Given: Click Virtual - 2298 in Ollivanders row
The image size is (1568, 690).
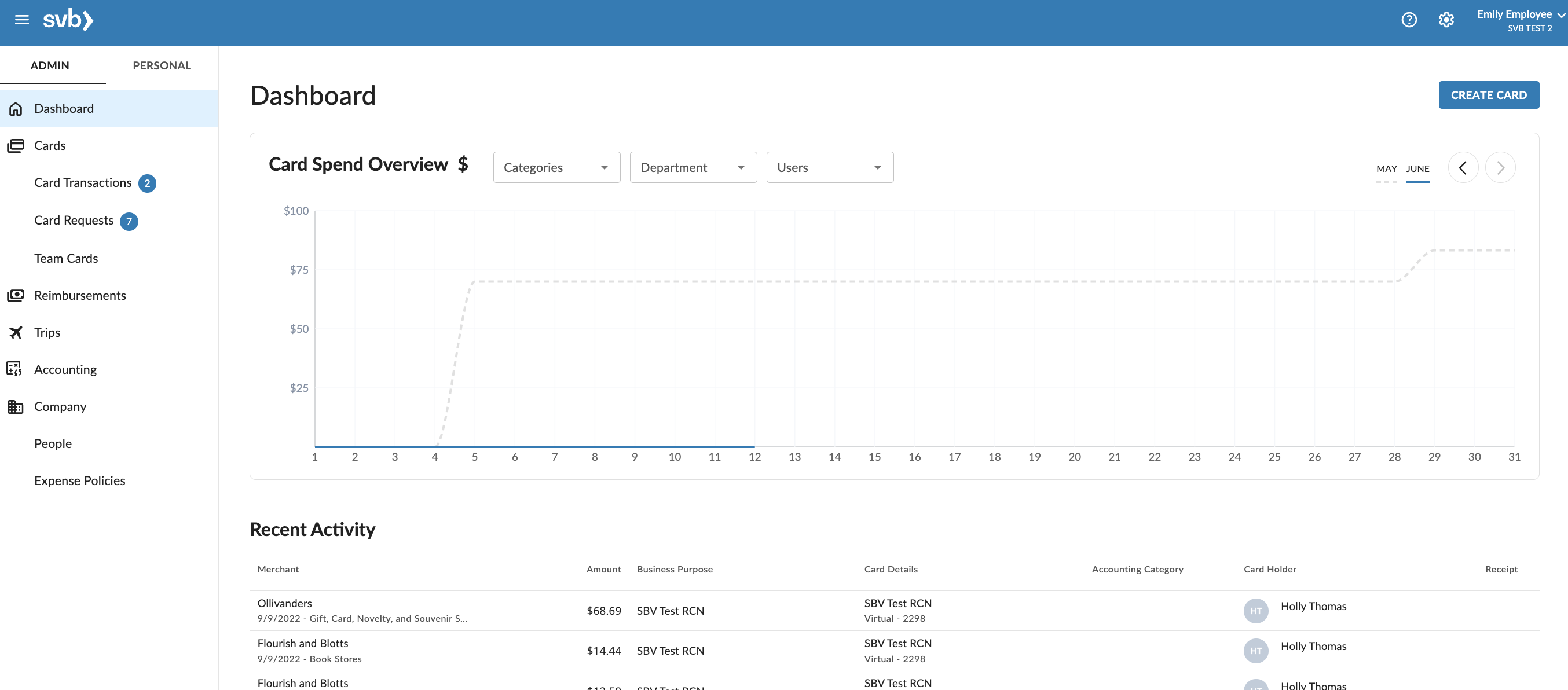Looking at the screenshot, I should pos(894,619).
